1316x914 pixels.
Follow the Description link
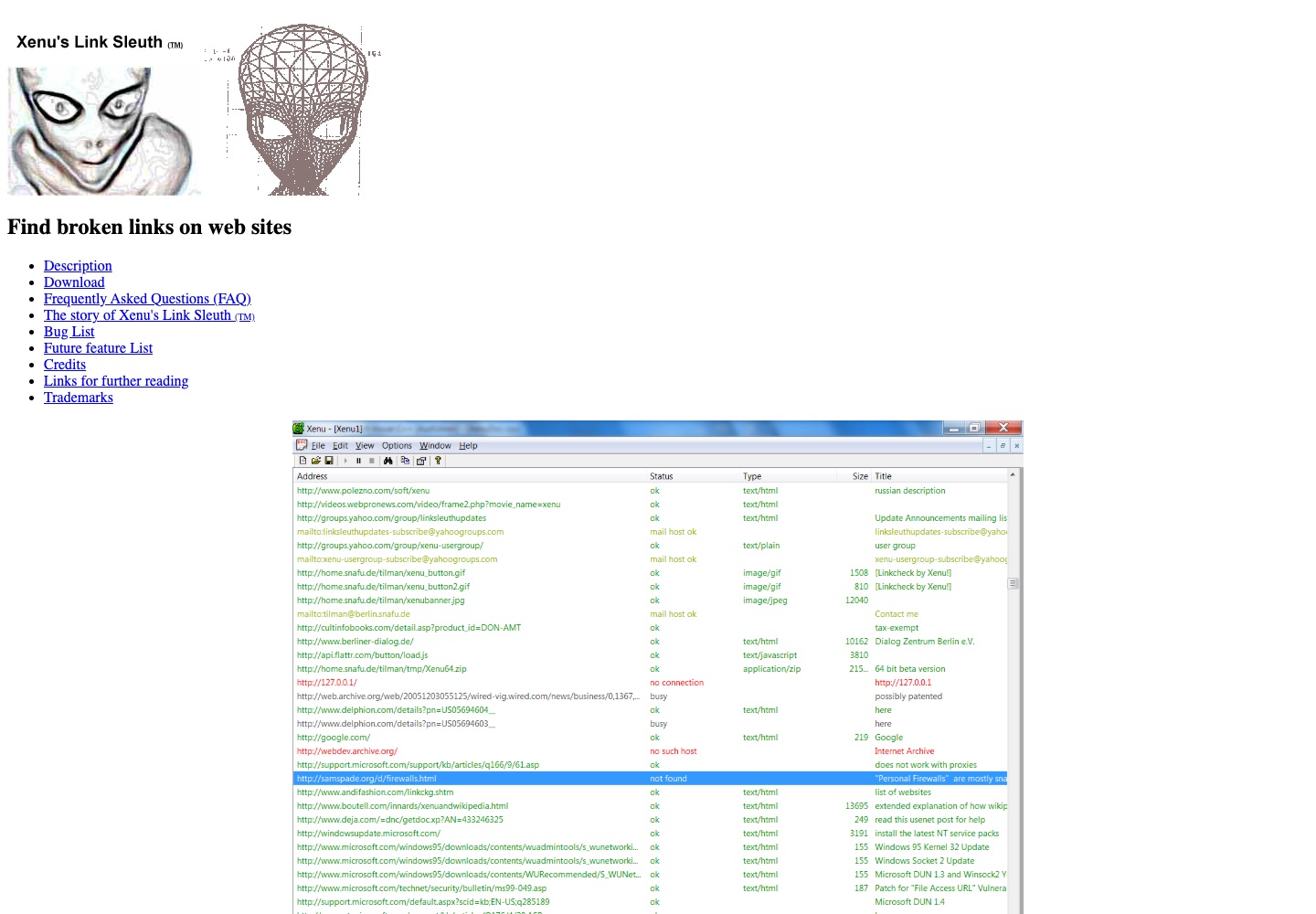click(78, 266)
